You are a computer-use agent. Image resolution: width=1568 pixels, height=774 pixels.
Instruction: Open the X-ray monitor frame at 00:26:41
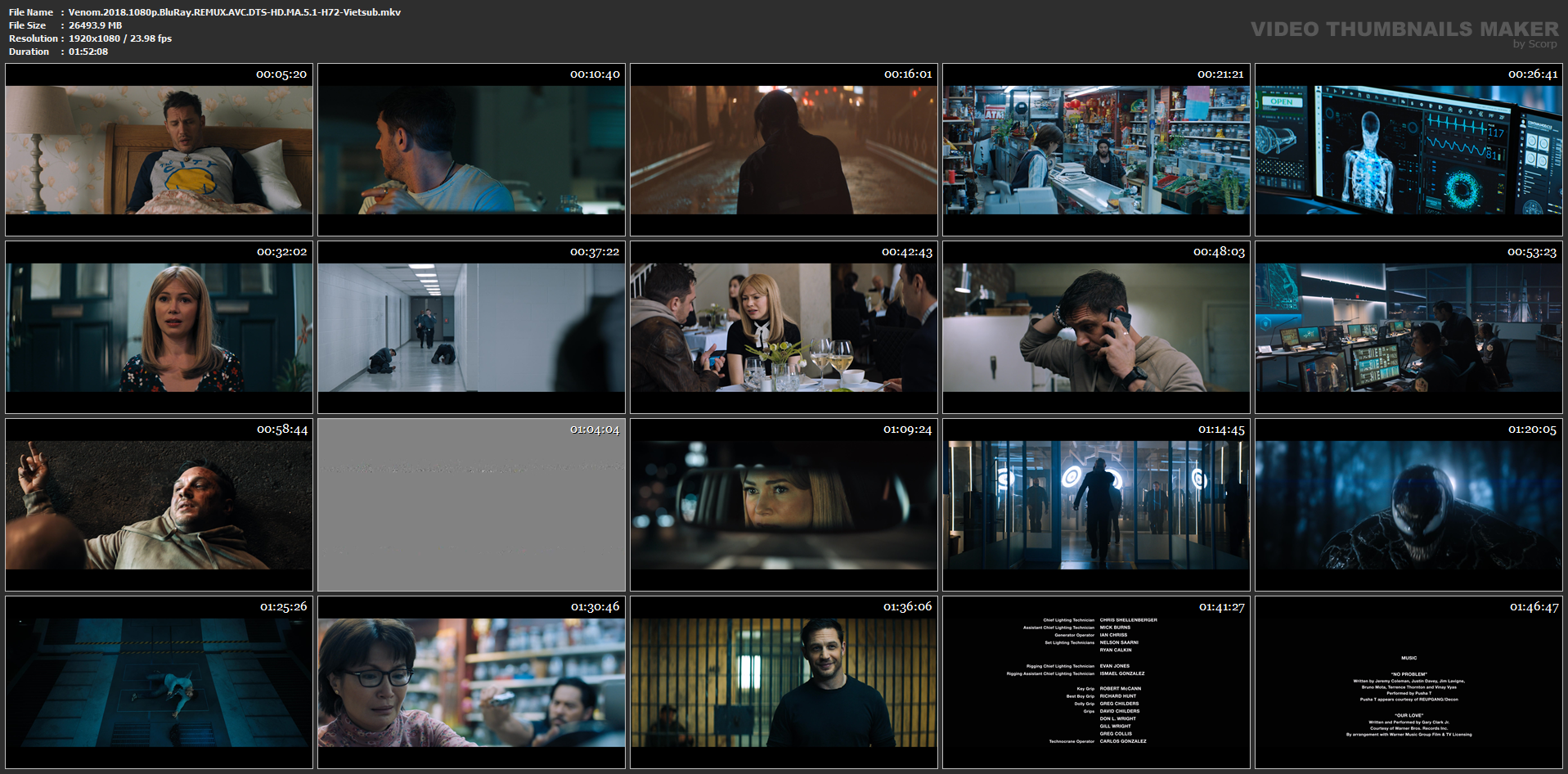[1409, 150]
